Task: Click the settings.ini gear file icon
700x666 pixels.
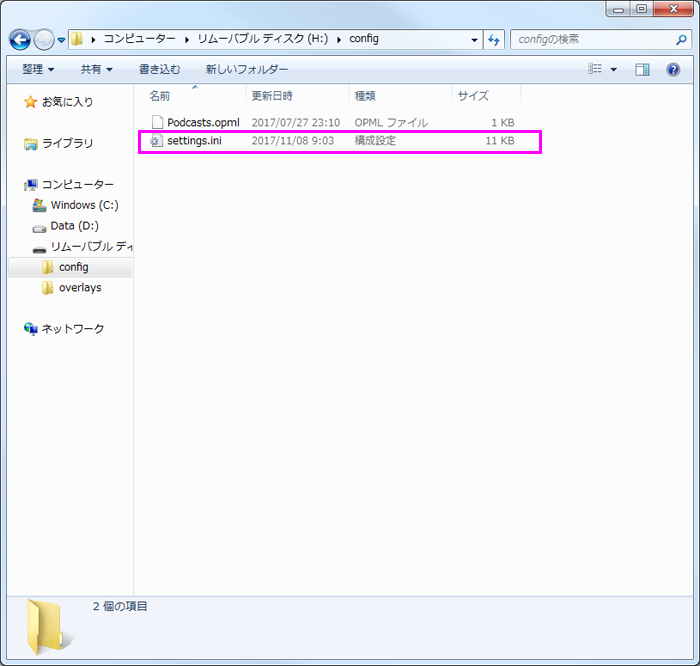Action: [156, 141]
